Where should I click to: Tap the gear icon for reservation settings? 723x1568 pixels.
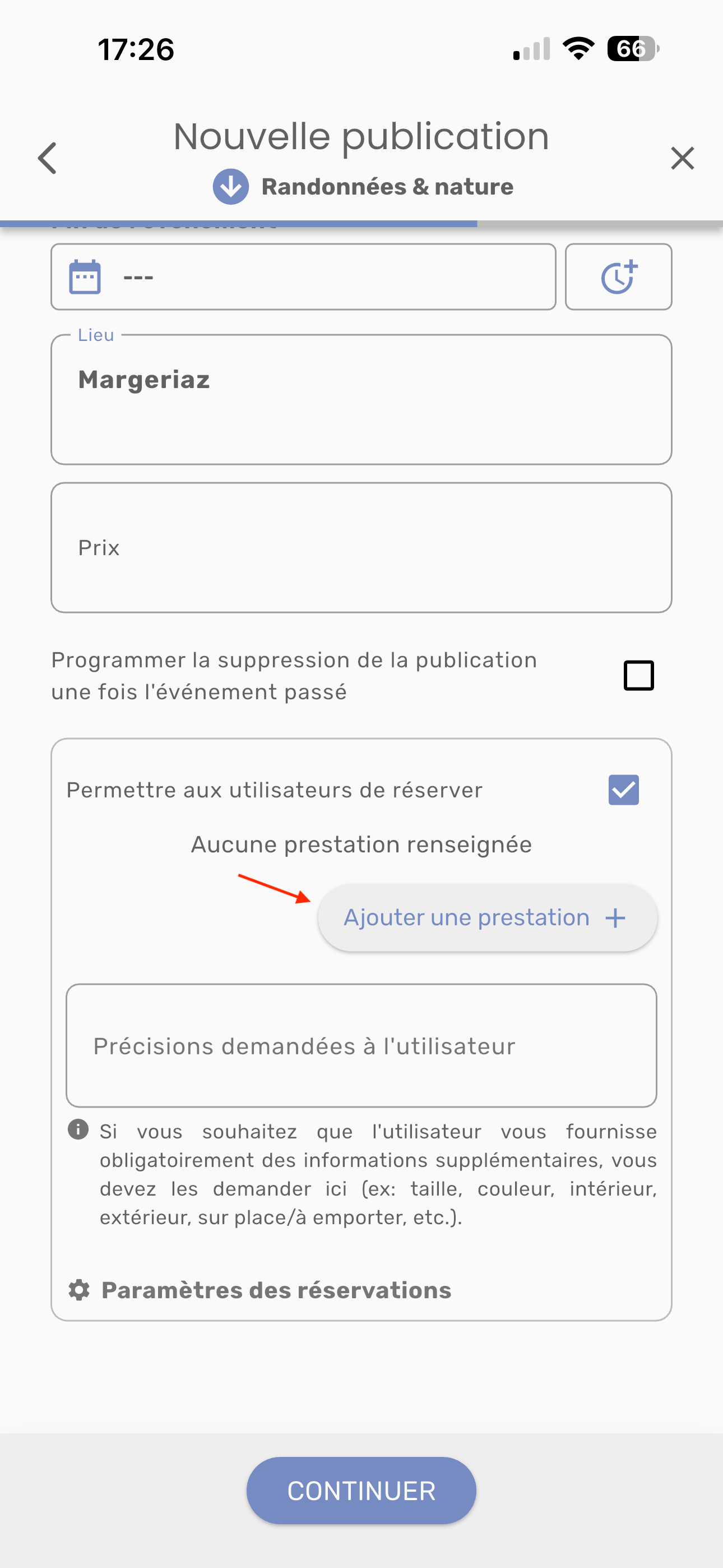(79, 1290)
